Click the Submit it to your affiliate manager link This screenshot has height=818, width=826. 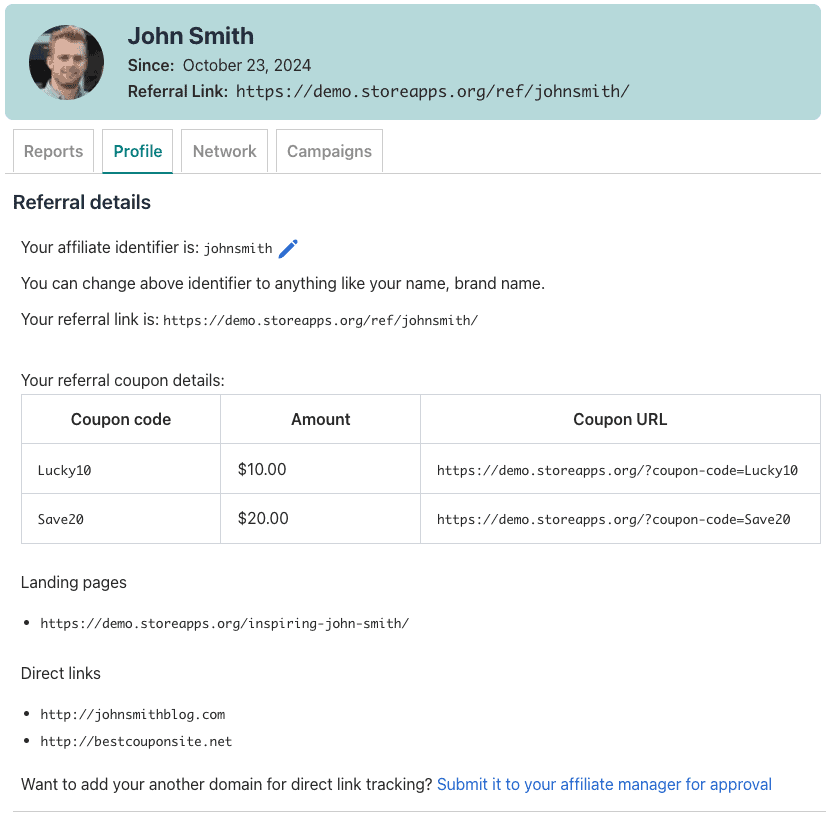click(604, 784)
